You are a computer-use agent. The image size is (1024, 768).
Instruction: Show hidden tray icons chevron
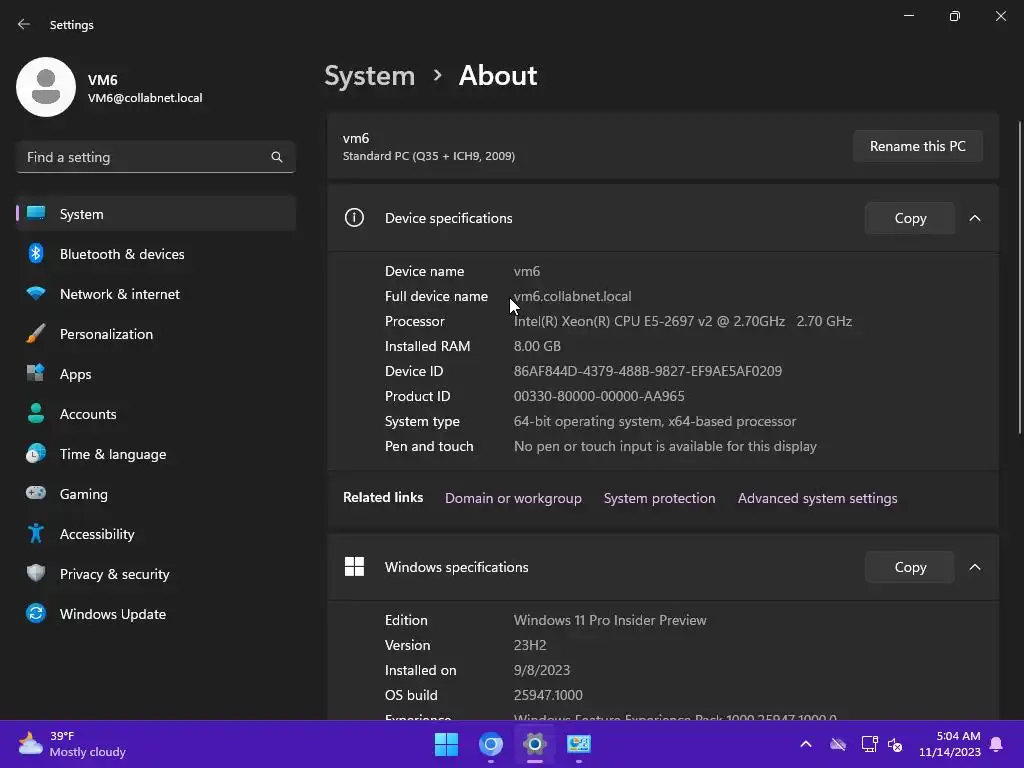click(806, 744)
